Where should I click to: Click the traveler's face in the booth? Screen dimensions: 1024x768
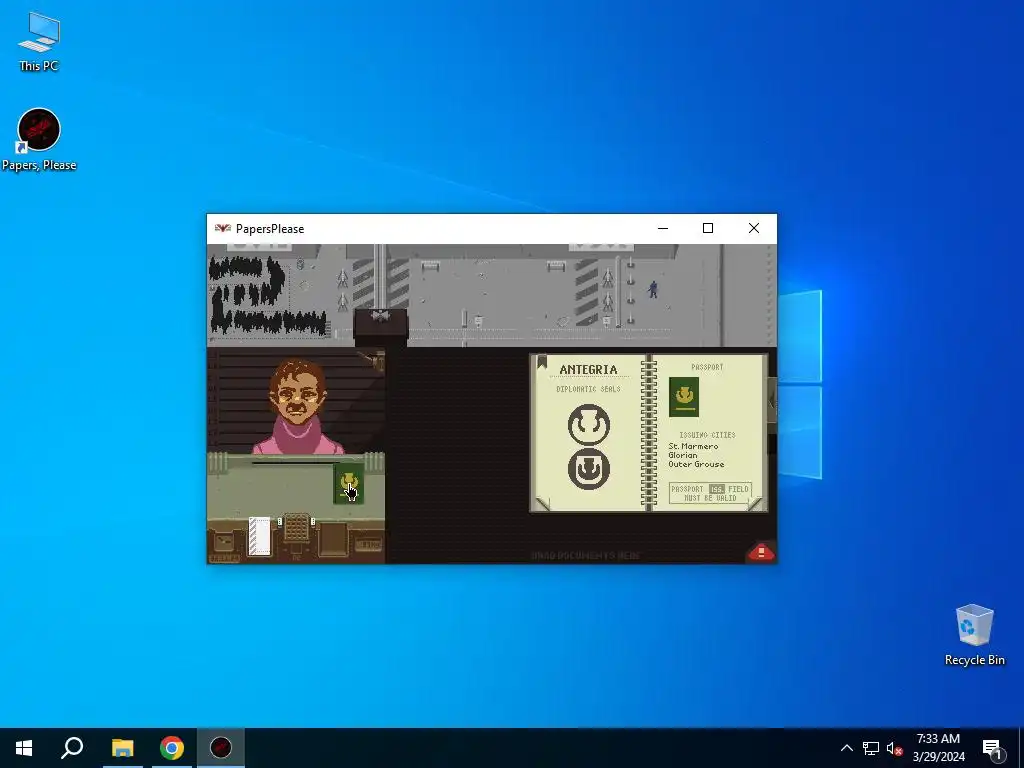(298, 393)
